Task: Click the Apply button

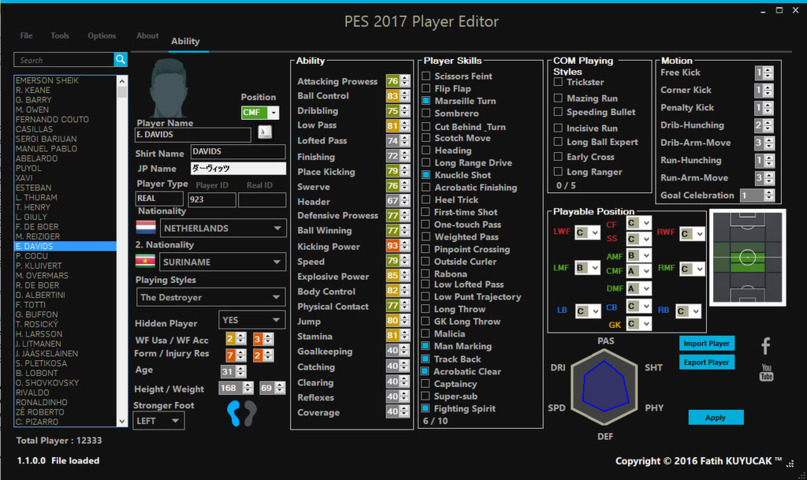Action: [x=716, y=417]
